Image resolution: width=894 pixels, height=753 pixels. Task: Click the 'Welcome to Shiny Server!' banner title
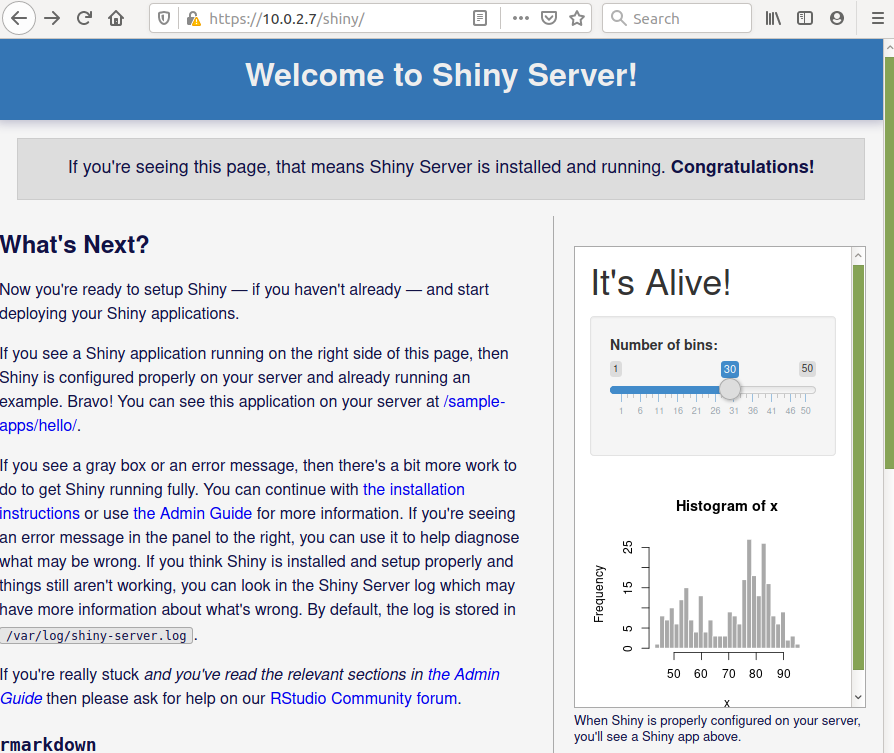click(x=441, y=75)
